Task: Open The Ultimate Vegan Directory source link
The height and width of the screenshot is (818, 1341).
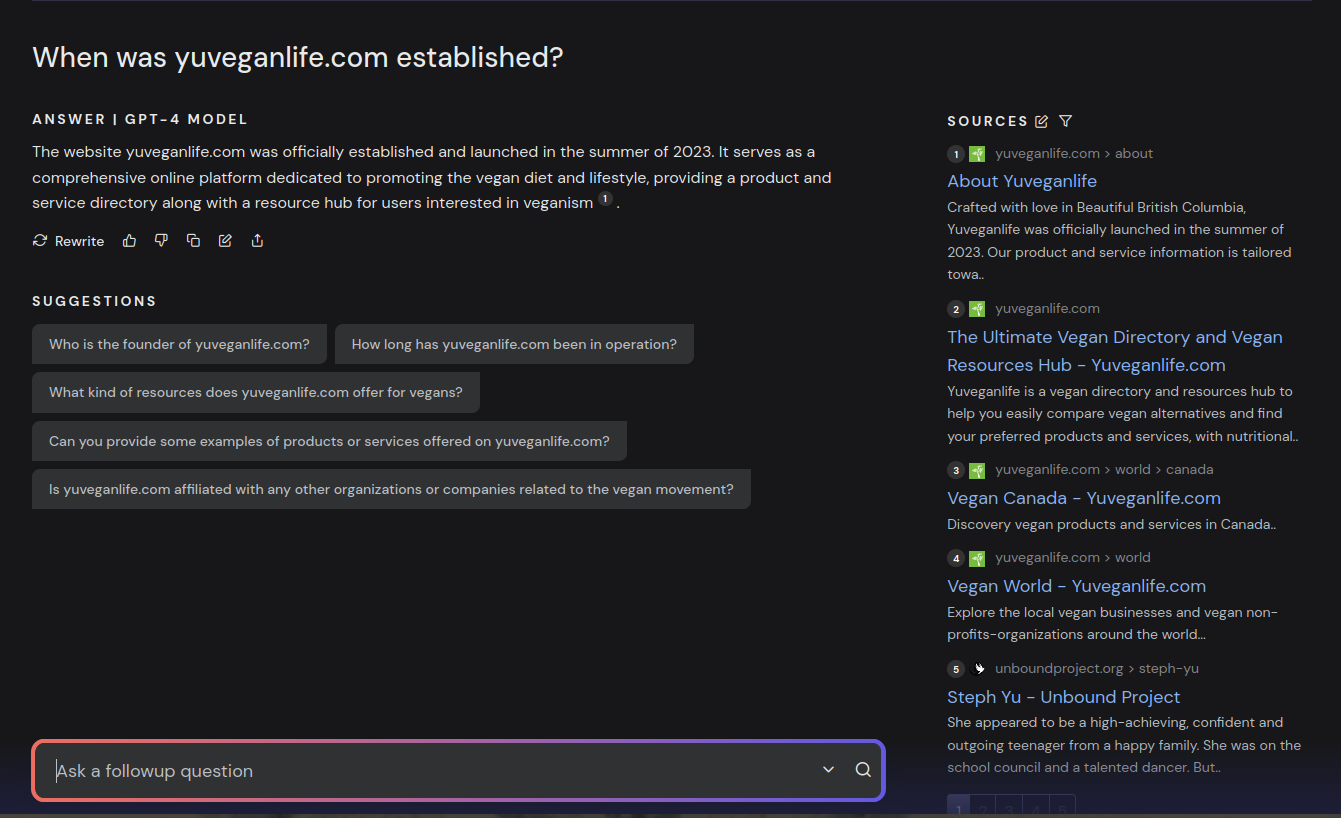Action: click(1115, 351)
